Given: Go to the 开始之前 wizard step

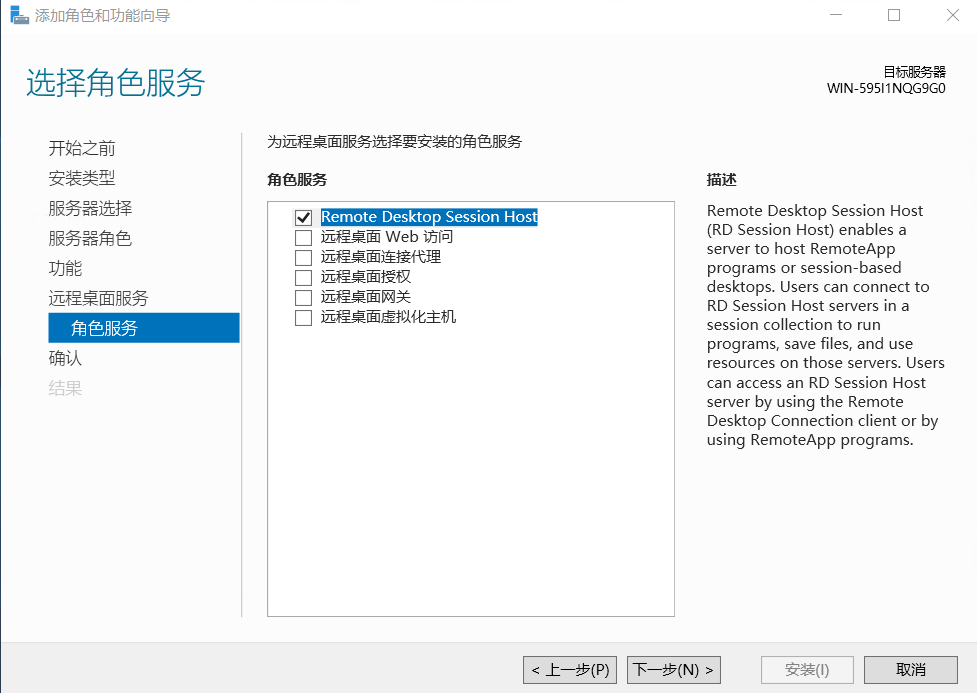Looking at the screenshot, I should (x=82, y=148).
